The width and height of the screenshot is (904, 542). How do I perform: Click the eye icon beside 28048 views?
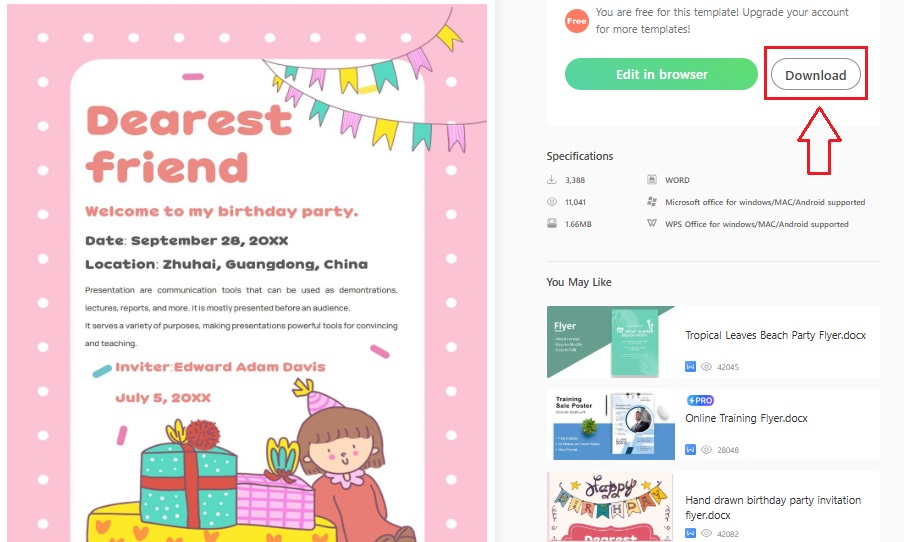(706, 449)
